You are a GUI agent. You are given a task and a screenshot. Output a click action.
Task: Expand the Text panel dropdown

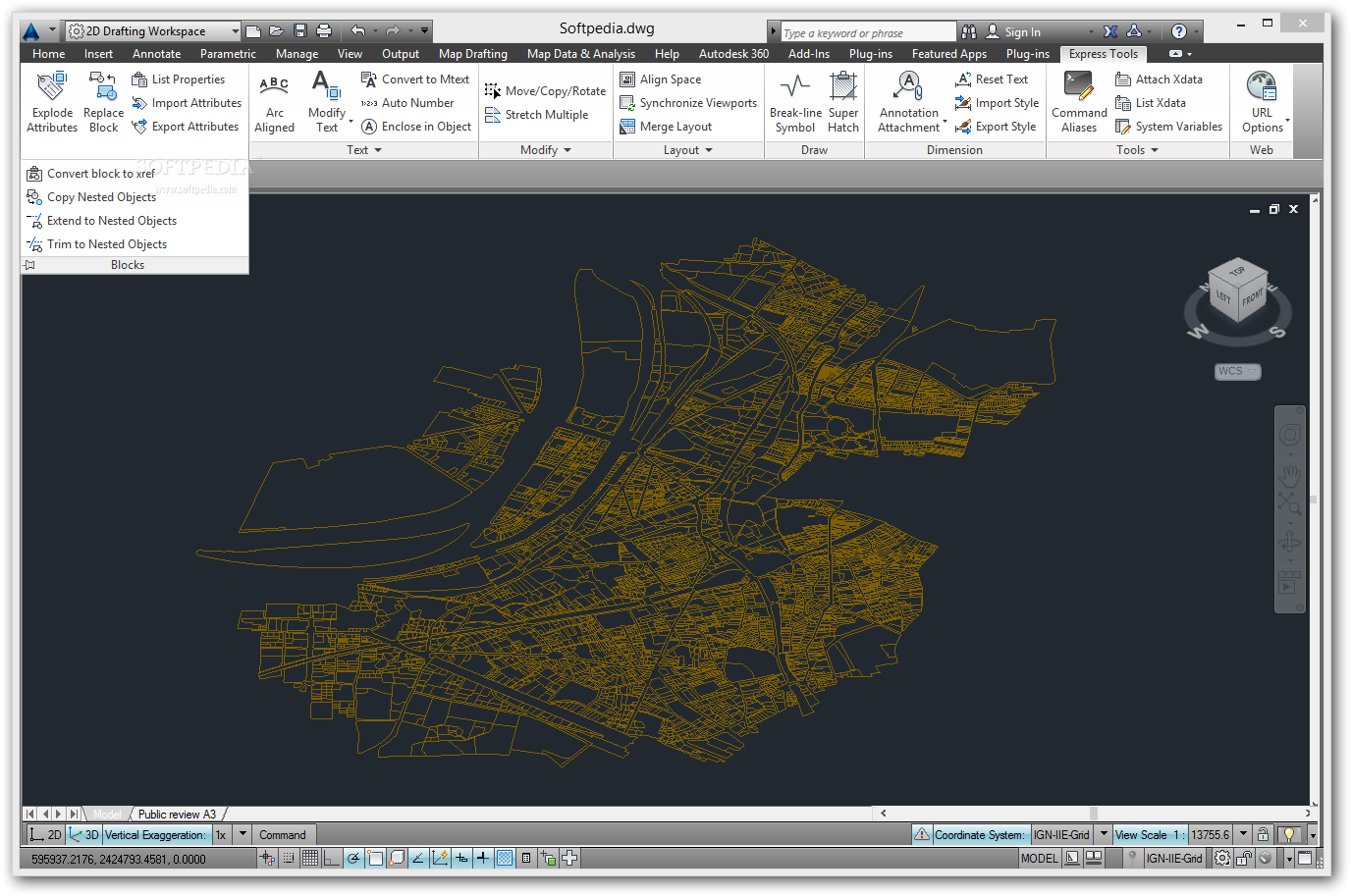(x=364, y=150)
